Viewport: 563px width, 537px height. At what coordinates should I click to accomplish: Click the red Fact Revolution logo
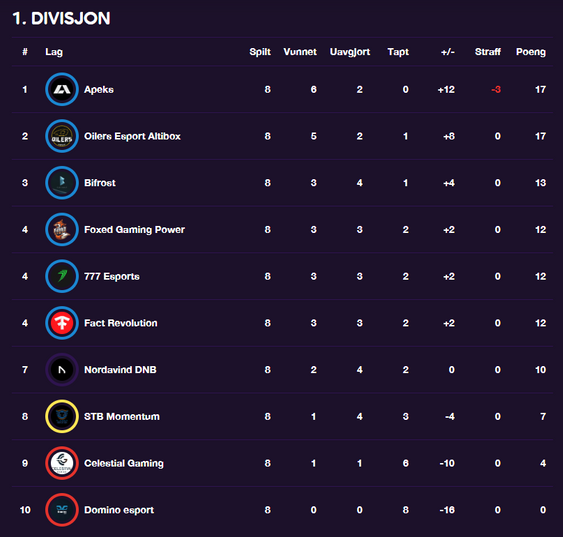62,323
